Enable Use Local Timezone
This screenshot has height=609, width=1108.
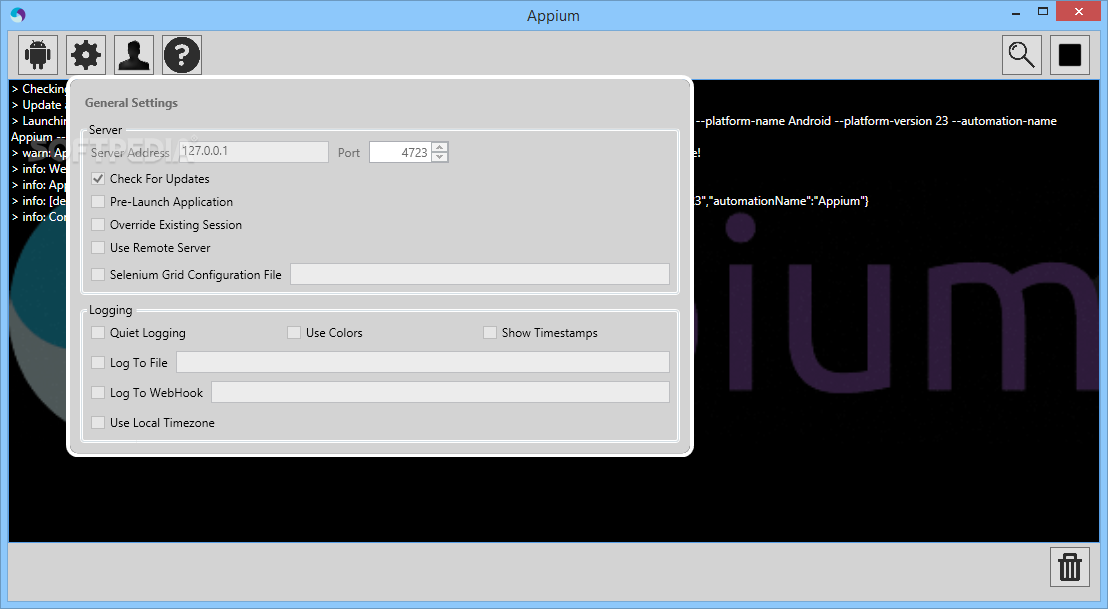98,422
